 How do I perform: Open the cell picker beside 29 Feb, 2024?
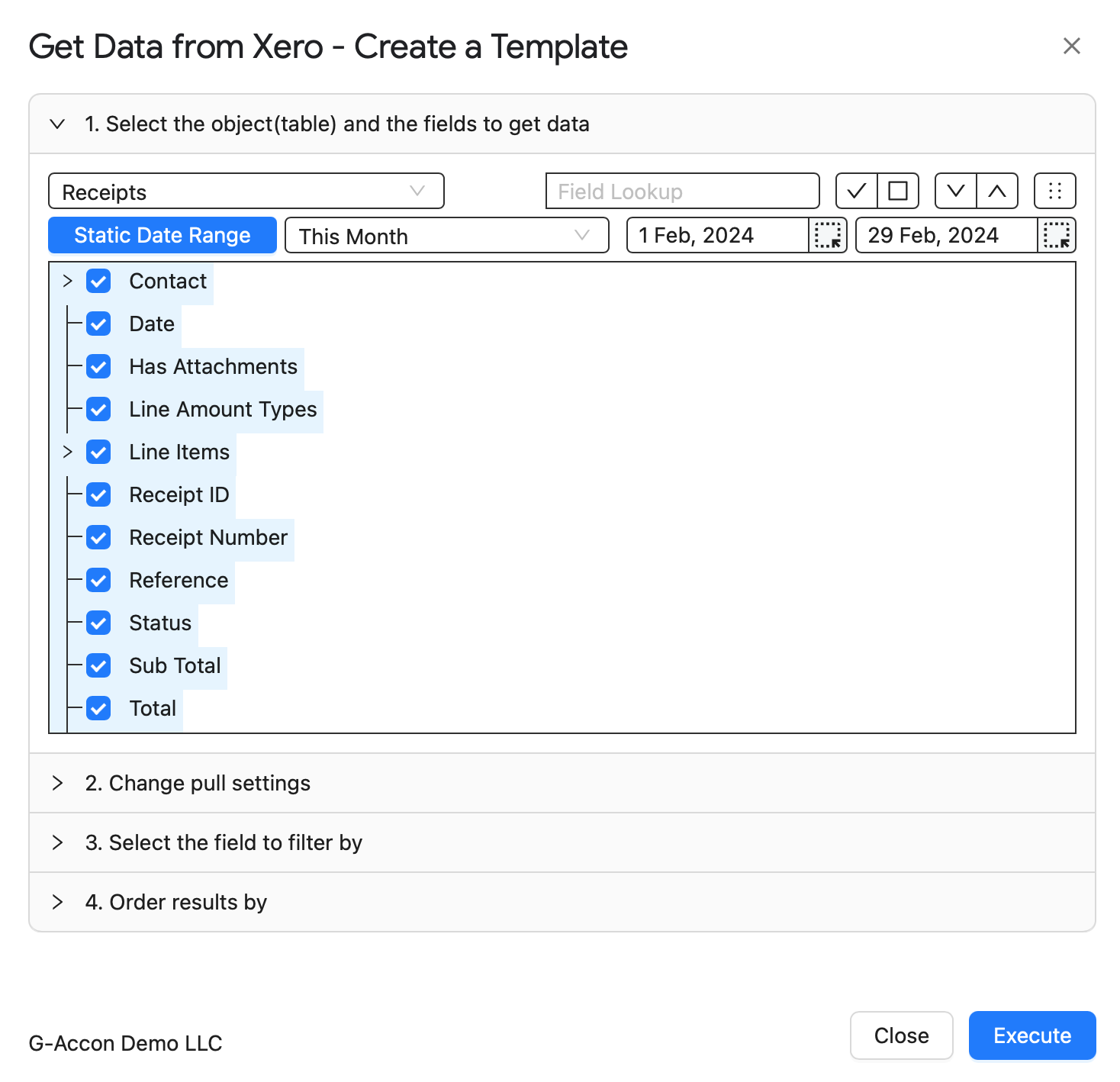1057,235
